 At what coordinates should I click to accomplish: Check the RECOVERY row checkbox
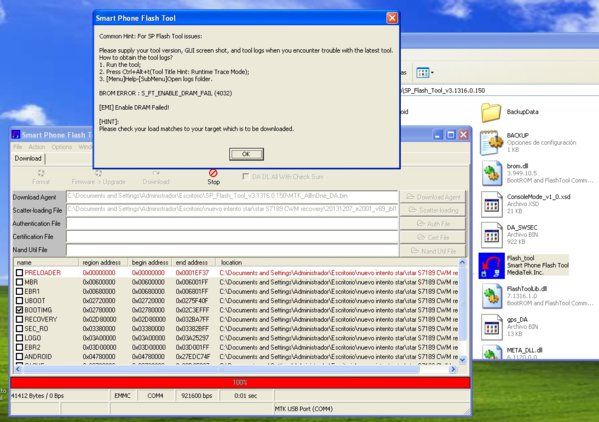pyautogui.click(x=19, y=319)
